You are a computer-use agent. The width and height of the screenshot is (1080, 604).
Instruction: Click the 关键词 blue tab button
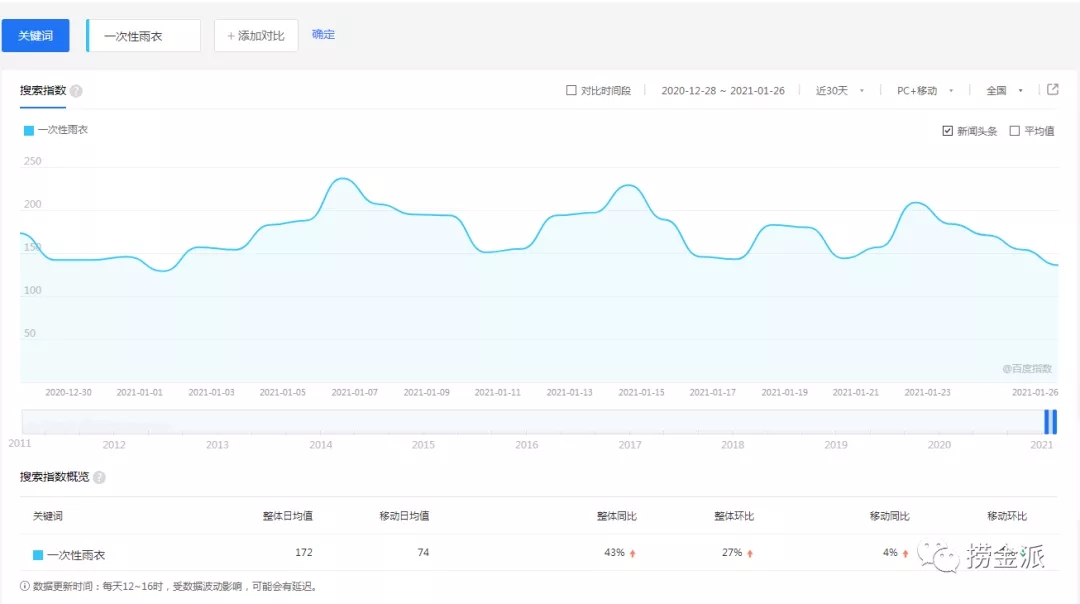click(35, 36)
